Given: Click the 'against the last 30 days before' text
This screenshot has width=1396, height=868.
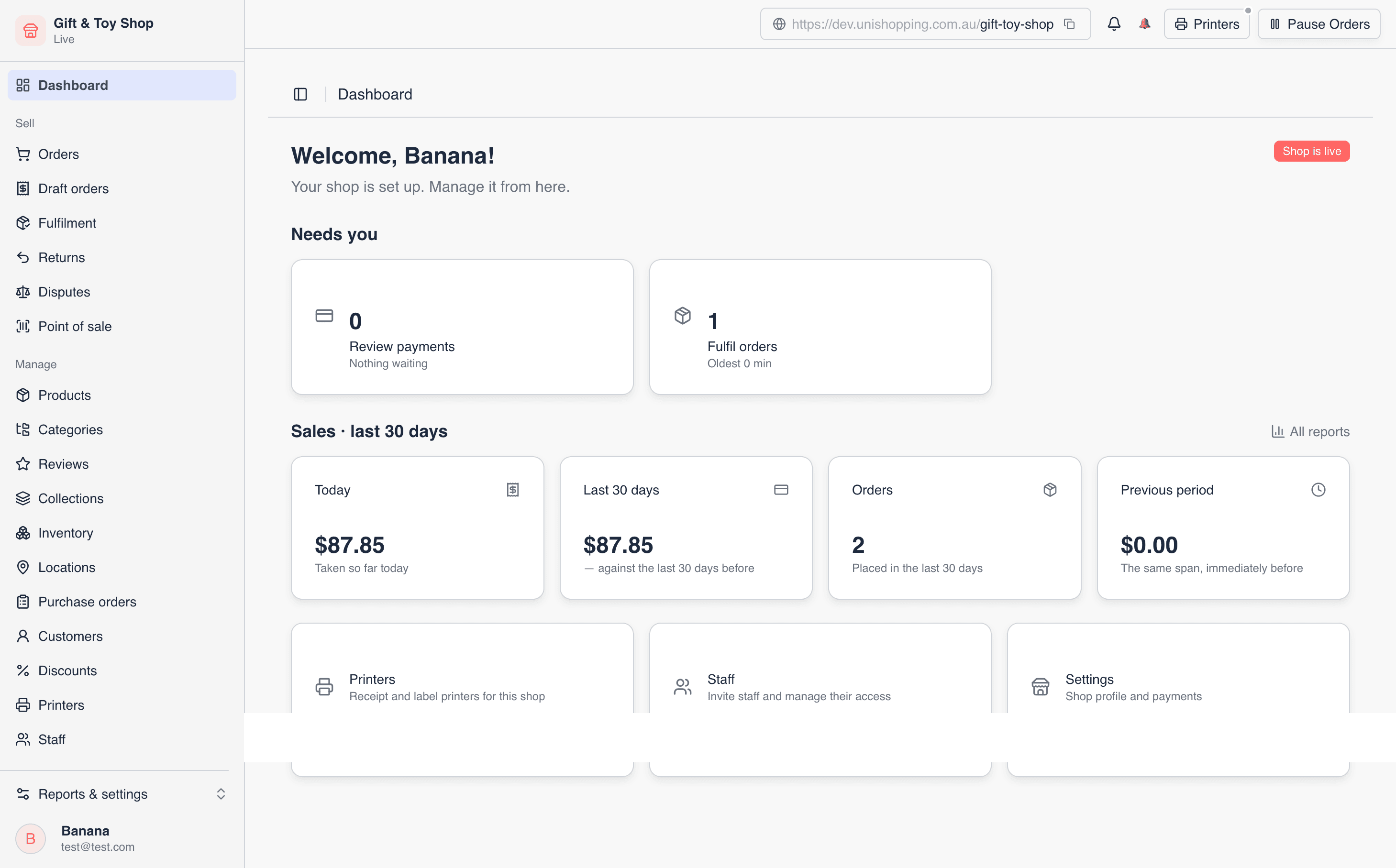Looking at the screenshot, I should [676, 568].
